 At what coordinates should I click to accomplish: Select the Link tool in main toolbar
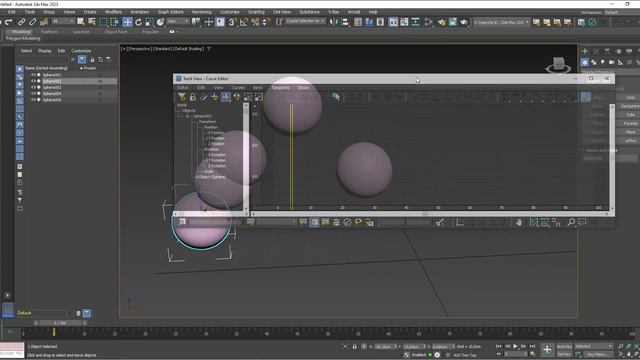pyautogui.click(x=22, y=22)
